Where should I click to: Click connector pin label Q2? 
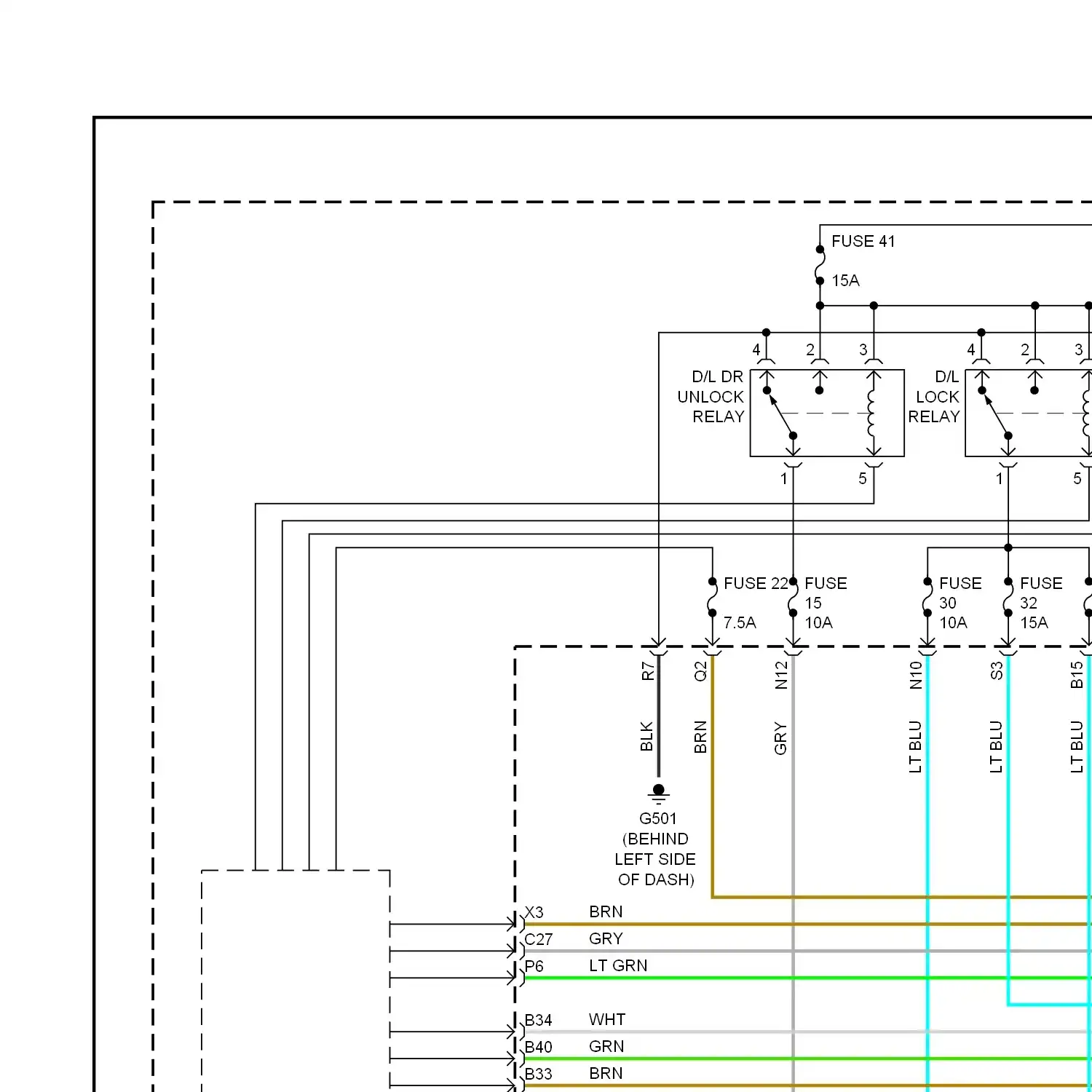(700, 671)
